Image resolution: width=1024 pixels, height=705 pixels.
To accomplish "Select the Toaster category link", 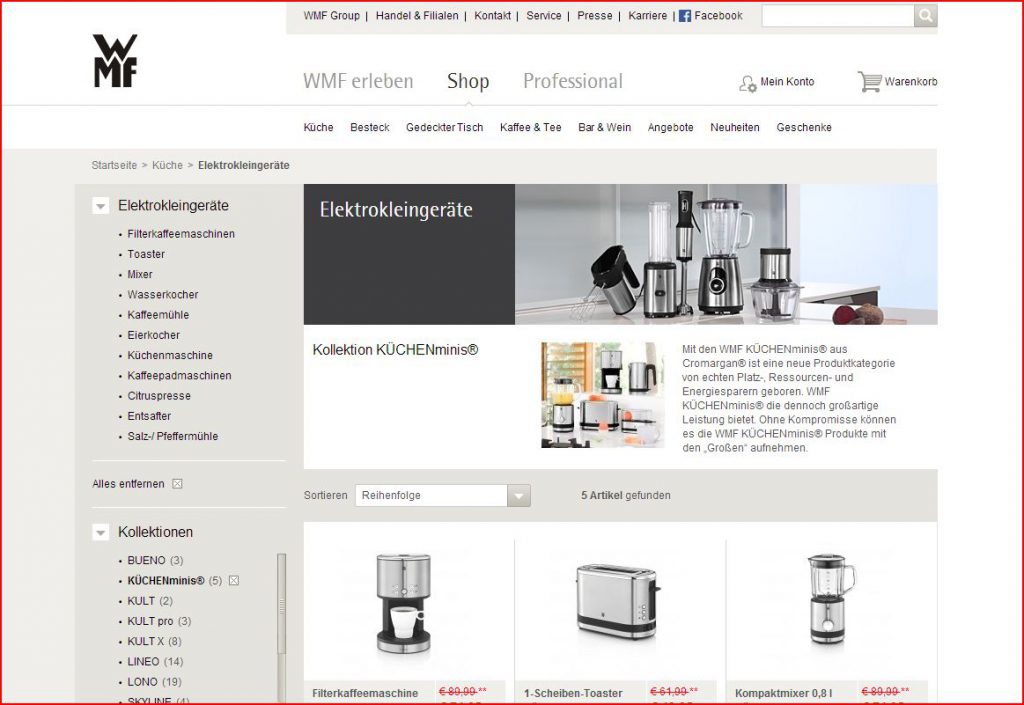I will coord(146,254).
